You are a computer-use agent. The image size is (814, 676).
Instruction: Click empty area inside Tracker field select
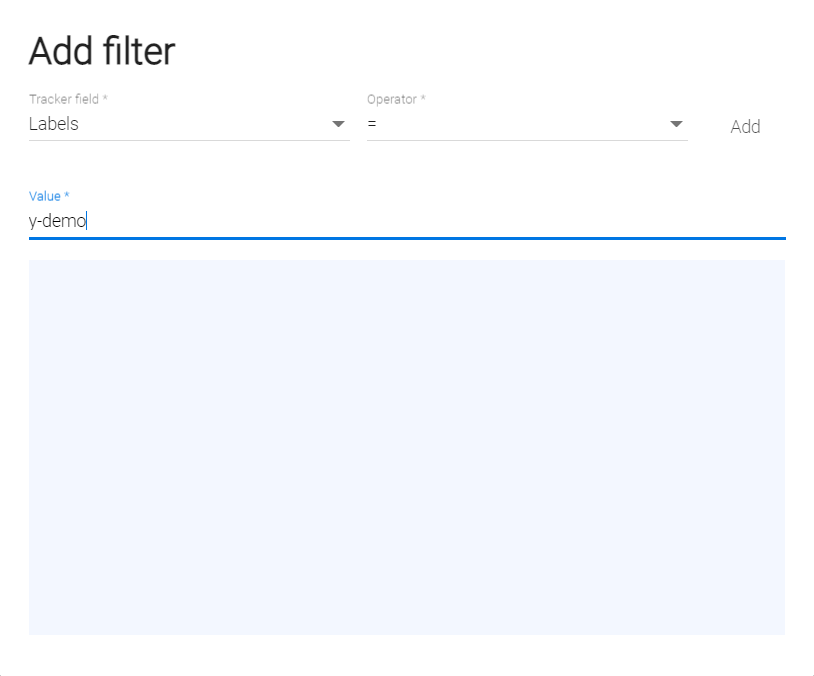(x=200, y=125)
